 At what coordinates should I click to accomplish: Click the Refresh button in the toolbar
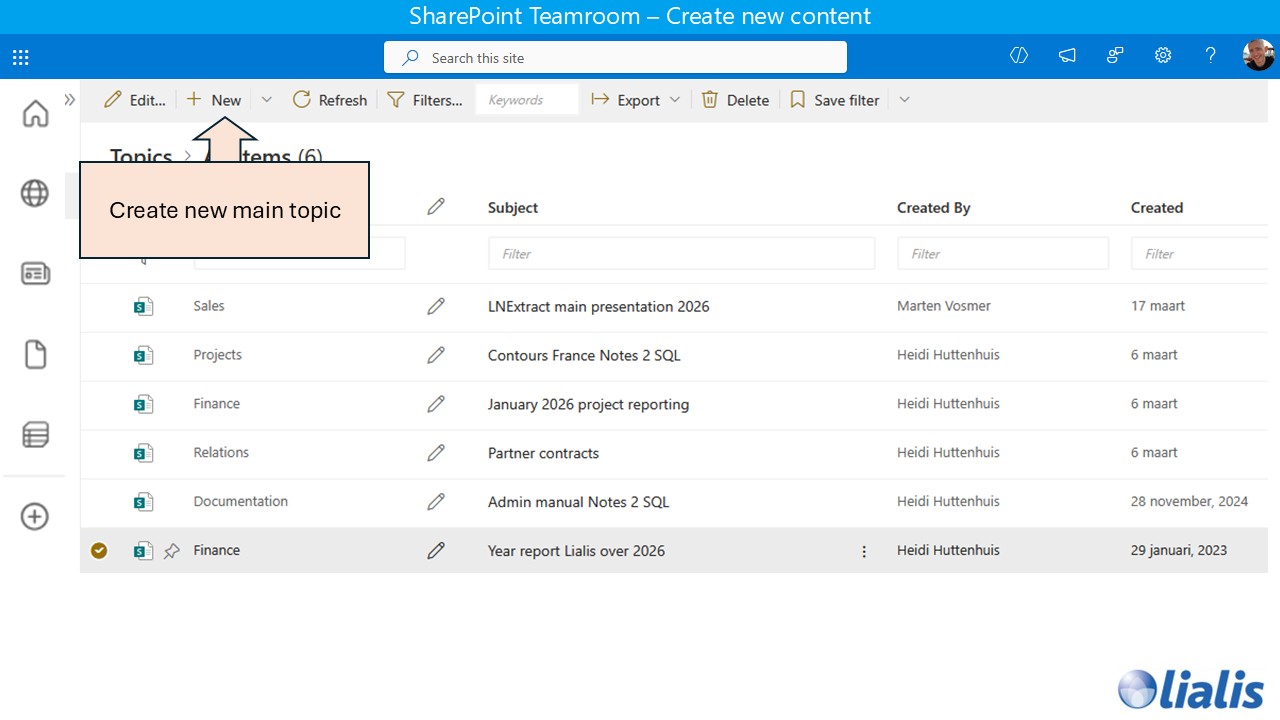pyautogui.click(x=330, y=99)
